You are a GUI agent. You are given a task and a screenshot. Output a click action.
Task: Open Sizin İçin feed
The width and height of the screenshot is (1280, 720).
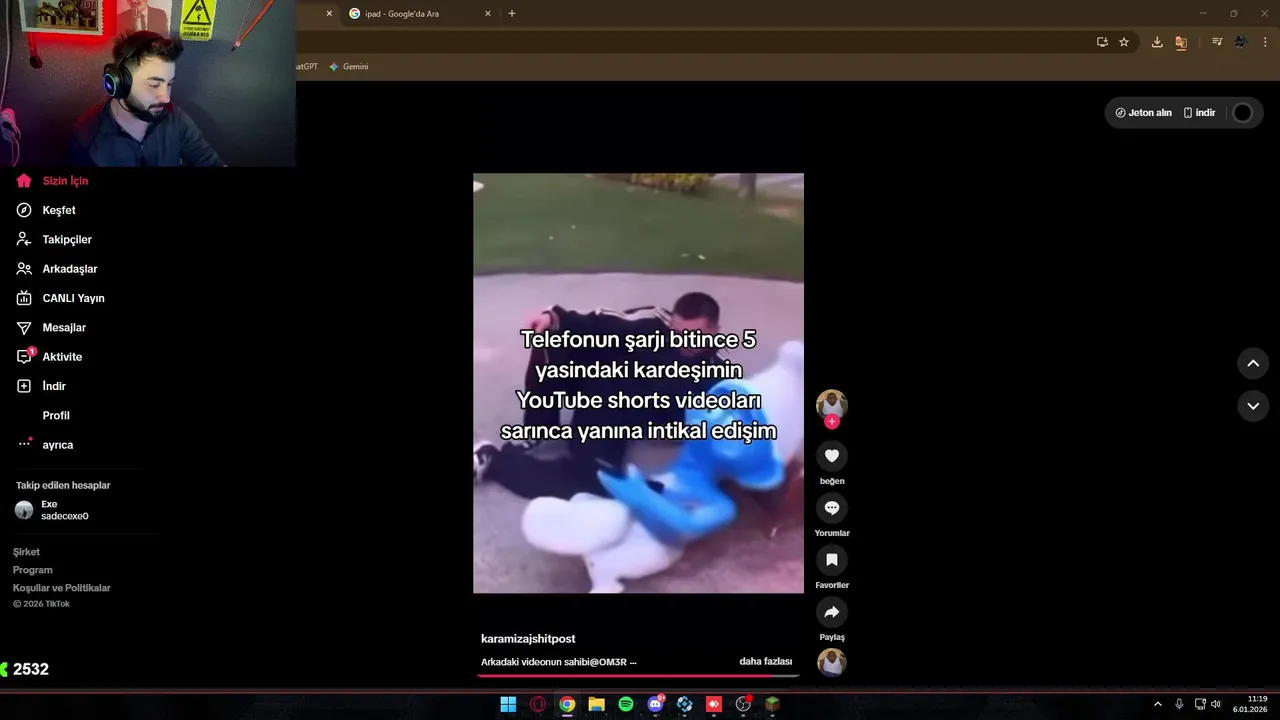tap(66, 181)
